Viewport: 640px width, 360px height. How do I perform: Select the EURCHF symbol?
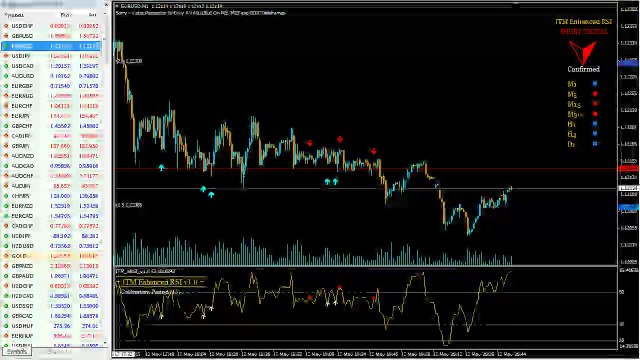(x=22, y=106)
